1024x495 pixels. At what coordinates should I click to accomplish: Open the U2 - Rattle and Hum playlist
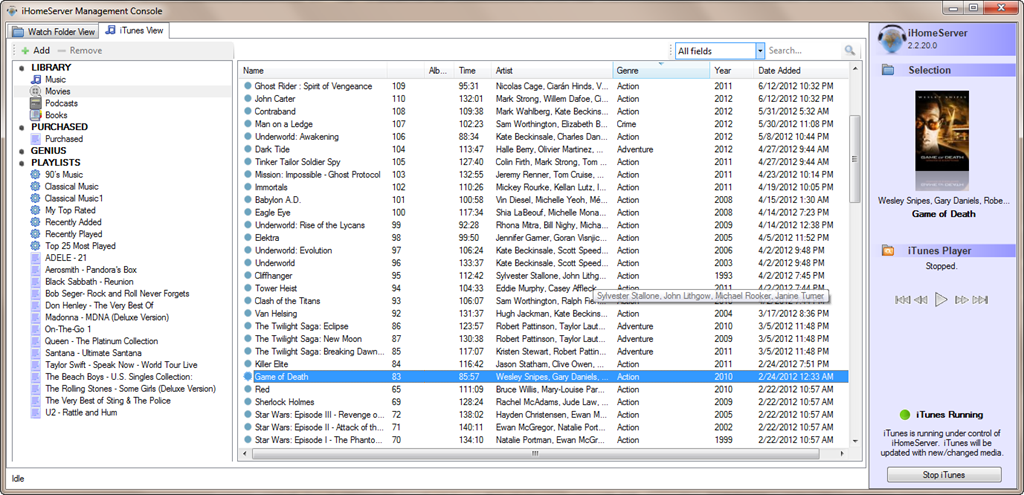point(81,413)
